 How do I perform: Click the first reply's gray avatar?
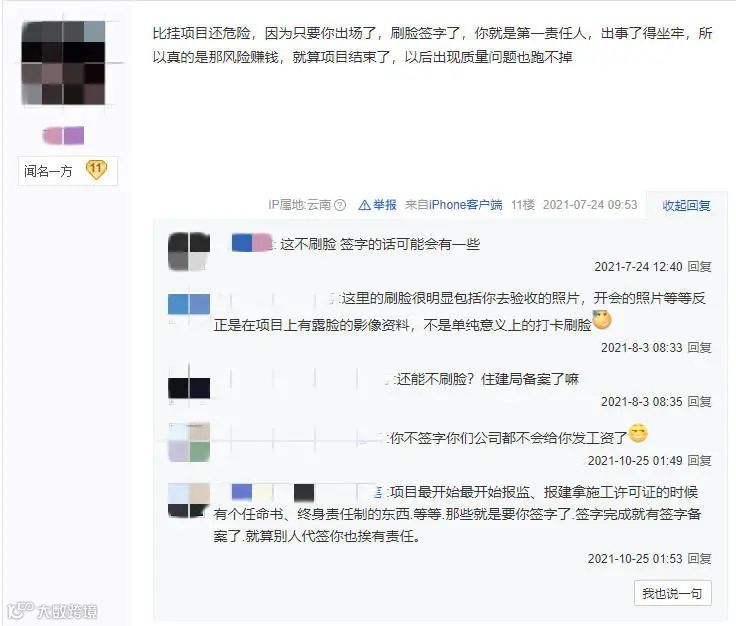(189, 252)
